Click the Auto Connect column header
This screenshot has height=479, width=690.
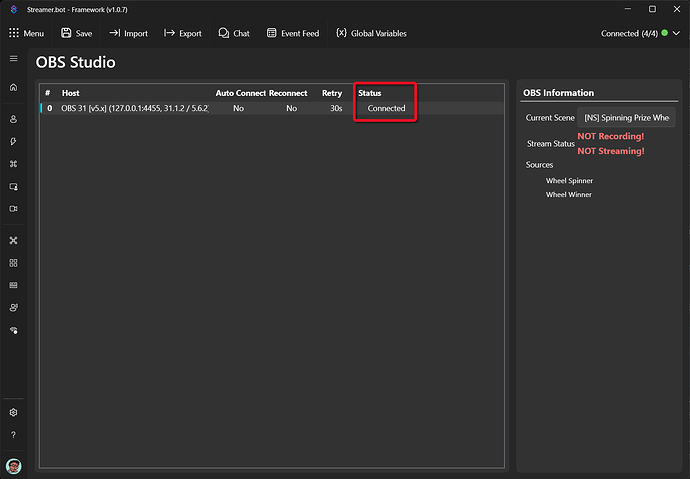(240, 93)
